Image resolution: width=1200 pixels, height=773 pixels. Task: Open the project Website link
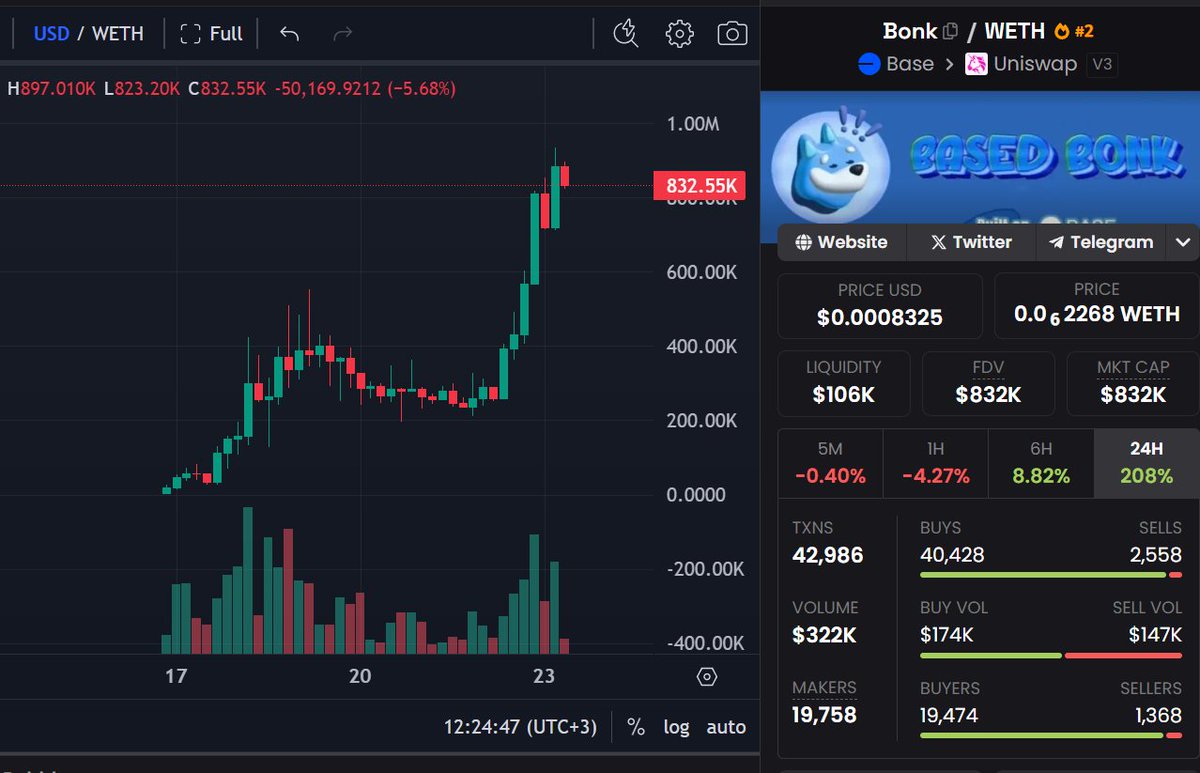(x=841, y=242)
